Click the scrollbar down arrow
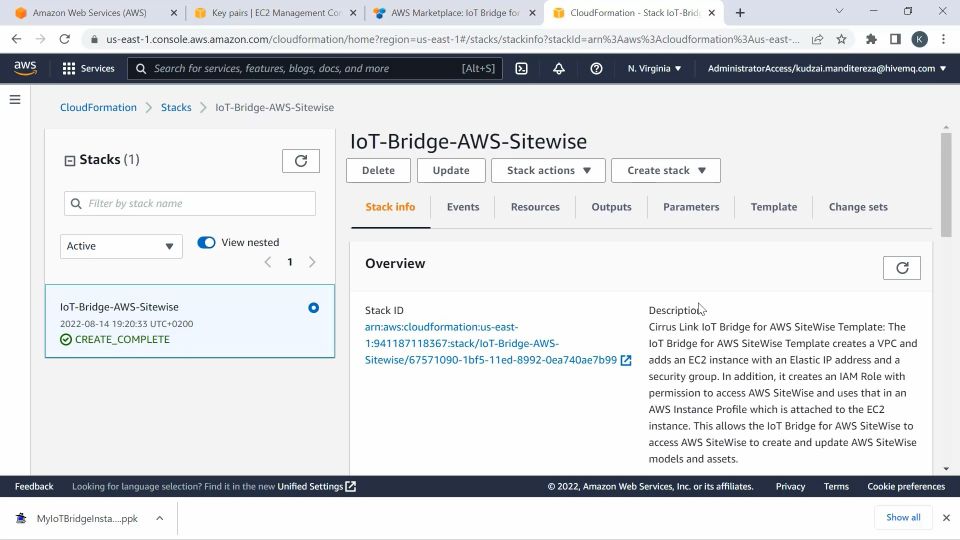Image resolution: width=960 pixels, height=540 pixels. click(x=947, y=469)
